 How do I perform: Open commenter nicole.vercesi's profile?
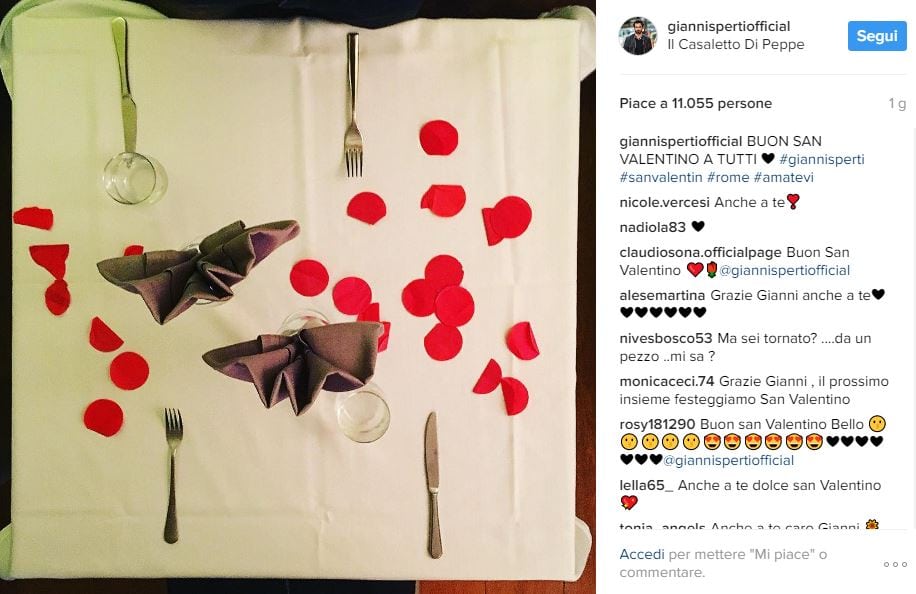pyautogui.click(x=664, y=203)
